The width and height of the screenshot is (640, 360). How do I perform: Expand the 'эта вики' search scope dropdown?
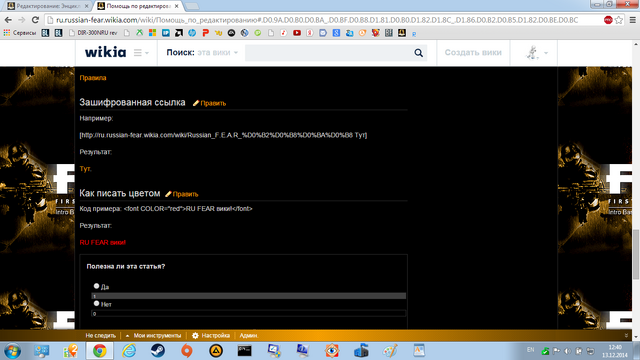[x=217, y=53]
